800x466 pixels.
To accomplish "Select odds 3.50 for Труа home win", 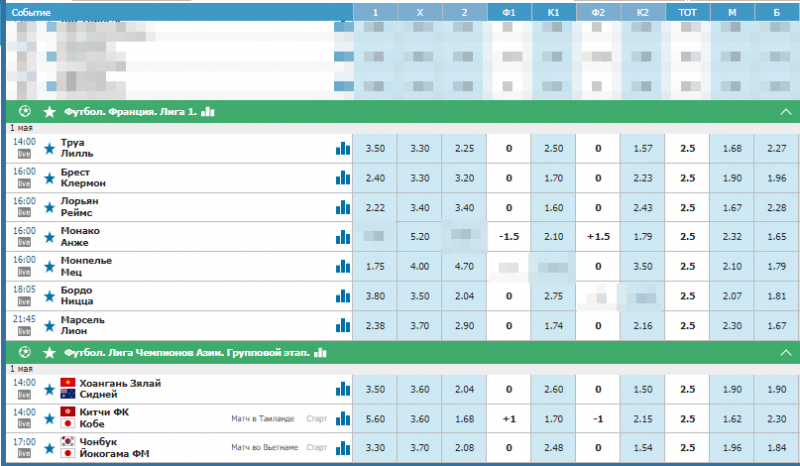I will tap(375, 149).
